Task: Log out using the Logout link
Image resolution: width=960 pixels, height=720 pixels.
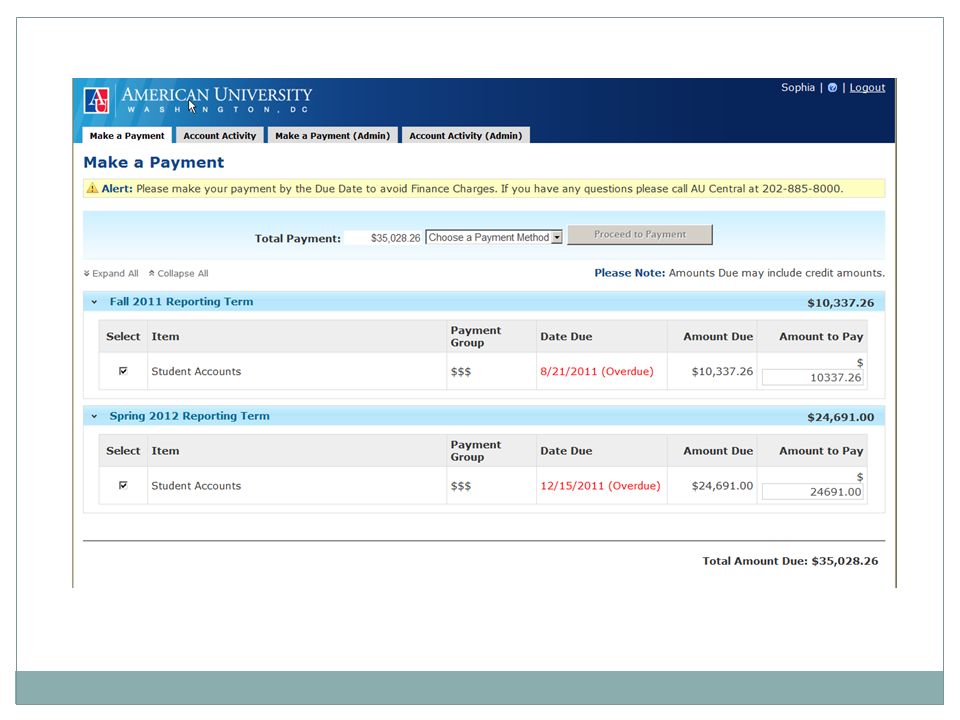Action: pos(867,88)
